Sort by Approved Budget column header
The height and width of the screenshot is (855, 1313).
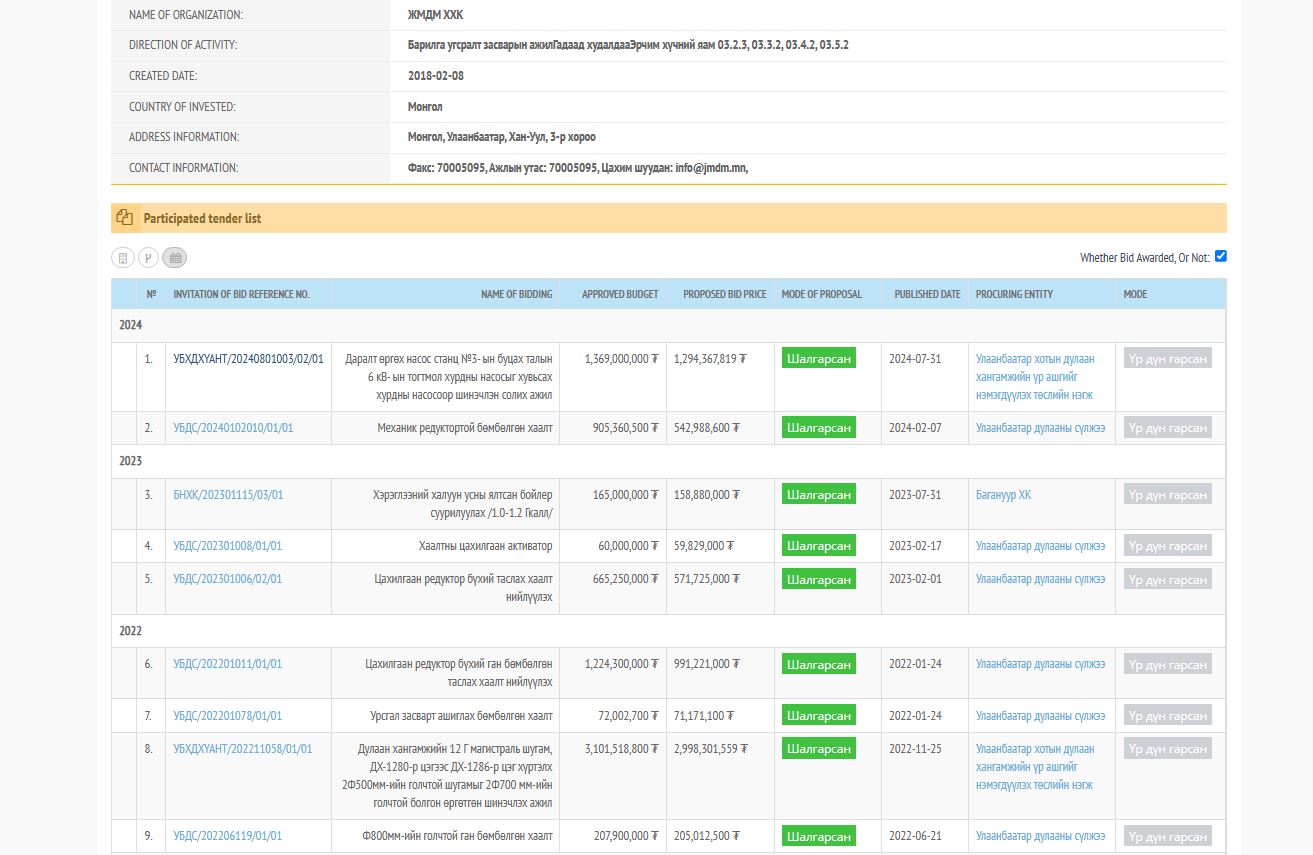coord(620,294)
